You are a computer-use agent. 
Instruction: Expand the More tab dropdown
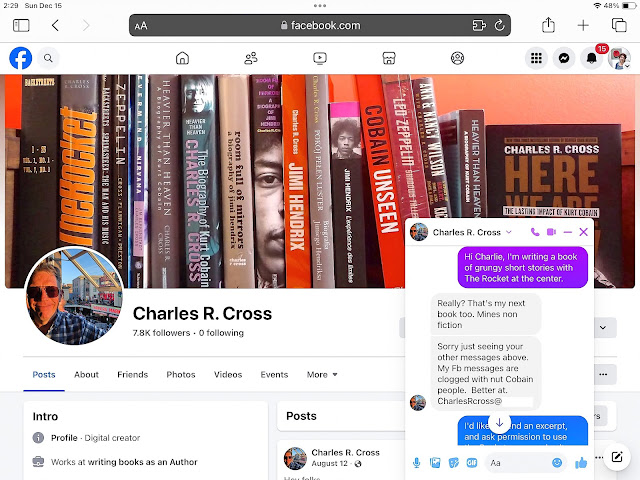(x=322, y=374)
